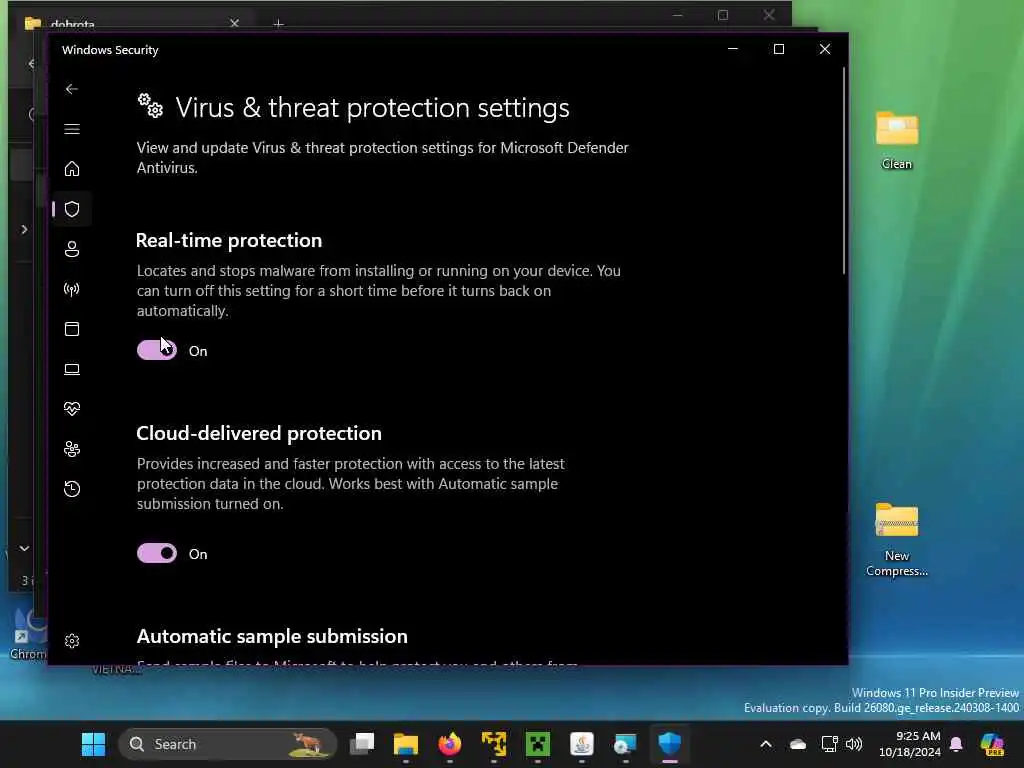This screenshot has width=1024, height=768.
Task: Open Device security laptop icon
Action: pos(72,369)
